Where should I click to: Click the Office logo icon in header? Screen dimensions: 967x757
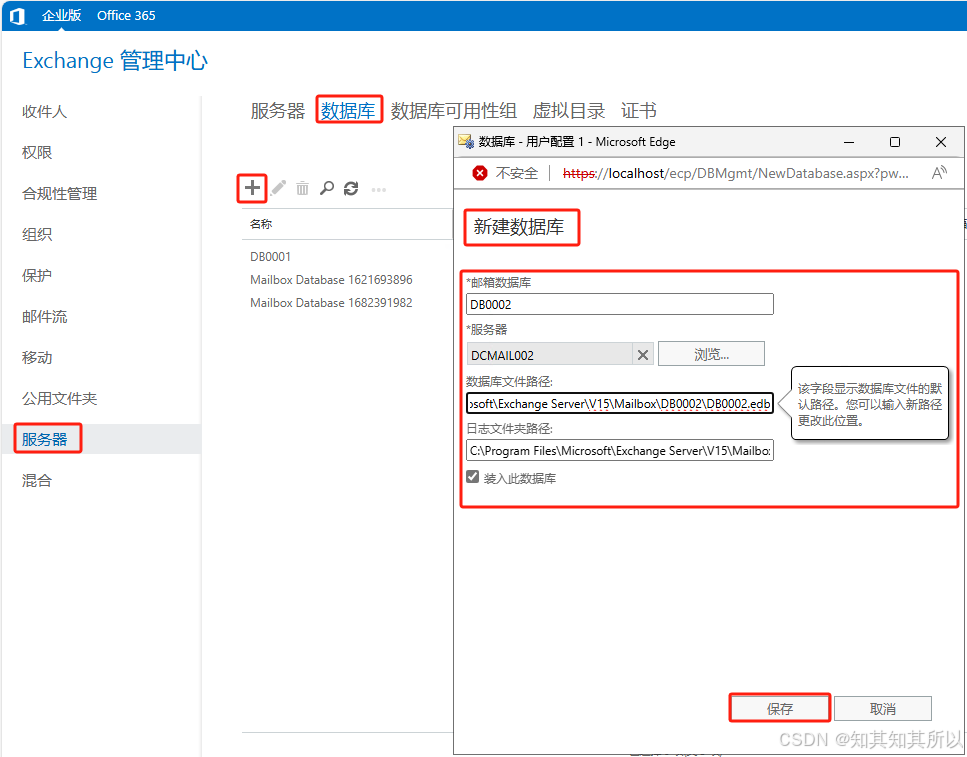(18, 15)
